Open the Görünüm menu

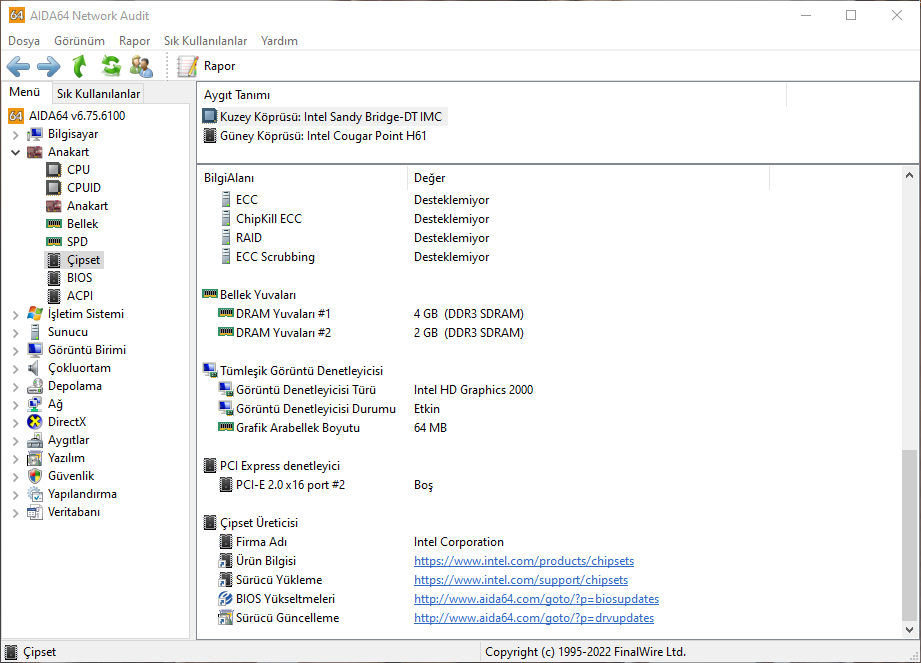(x=79, y=41)
